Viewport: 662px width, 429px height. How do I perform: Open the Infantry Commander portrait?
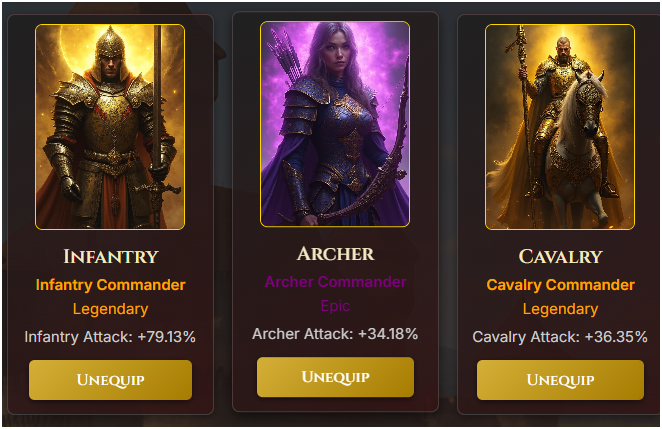tap(110, 127)
